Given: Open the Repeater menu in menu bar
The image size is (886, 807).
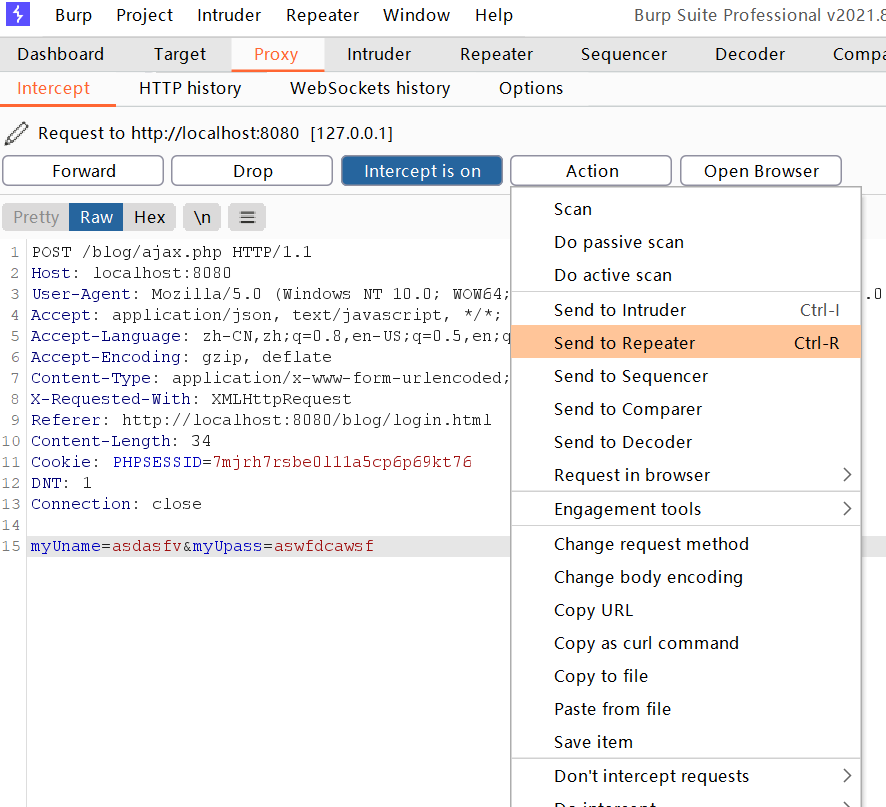Looking at the screenshot, I should tap(322, 15).
